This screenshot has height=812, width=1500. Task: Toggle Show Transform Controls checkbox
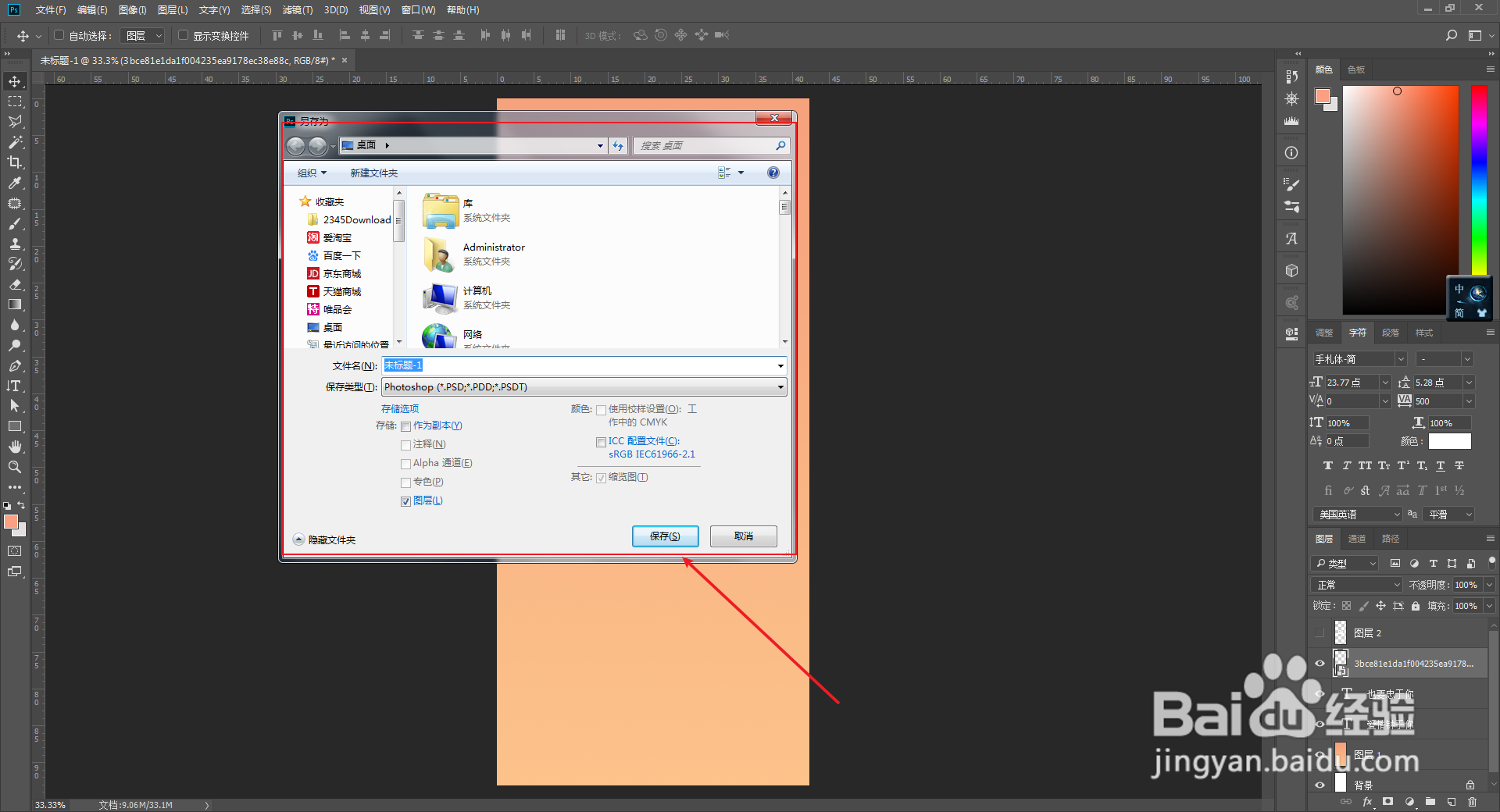point(183,35)
